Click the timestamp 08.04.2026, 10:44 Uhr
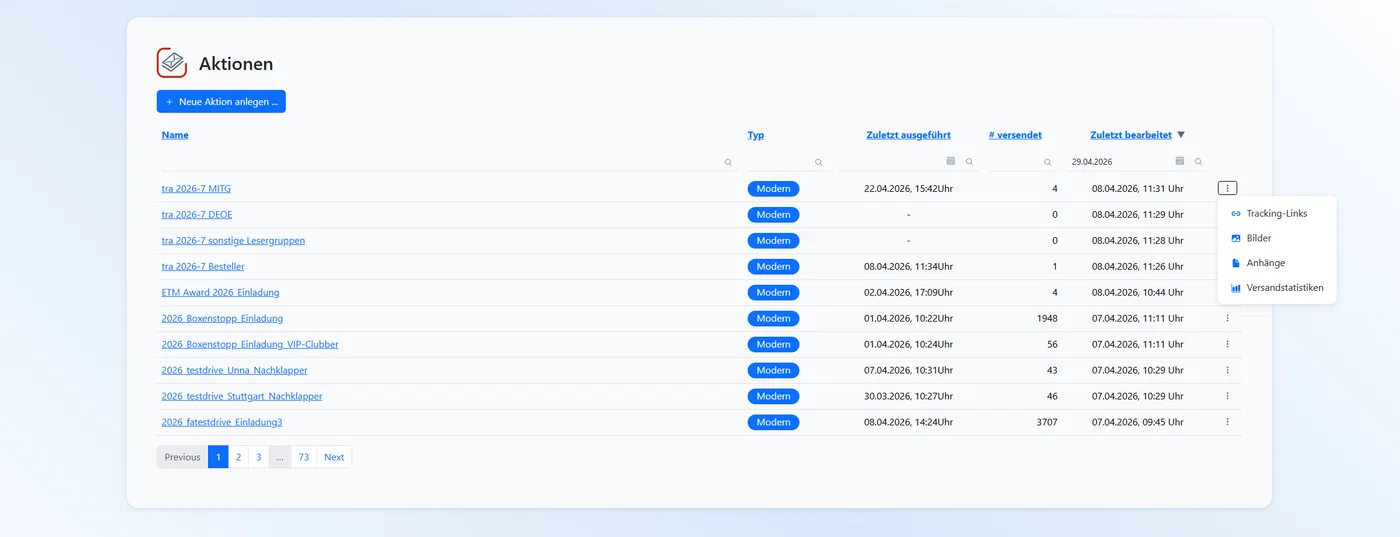The width and height of the screenshot is (1400, 537). click(1137, 292)
